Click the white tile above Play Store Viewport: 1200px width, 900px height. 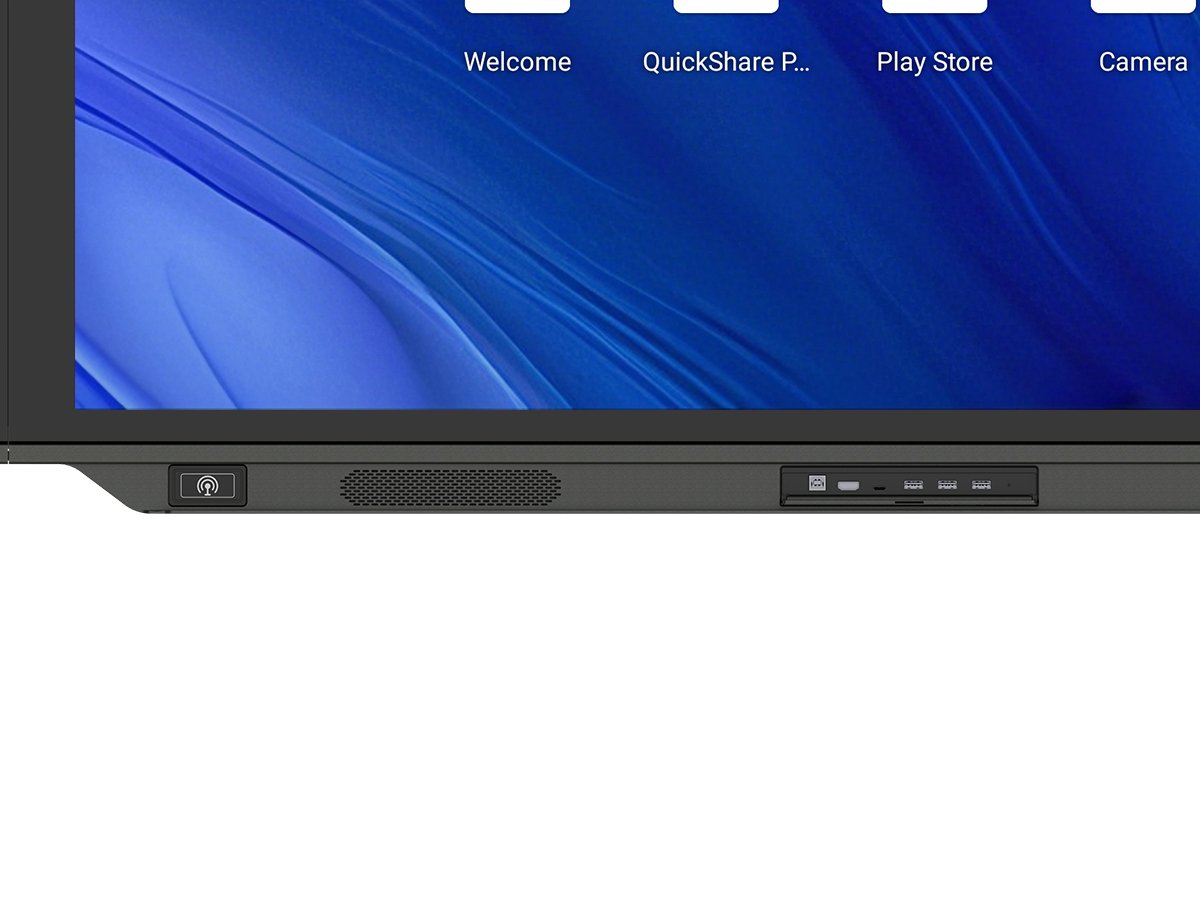(x=934, y=6)
